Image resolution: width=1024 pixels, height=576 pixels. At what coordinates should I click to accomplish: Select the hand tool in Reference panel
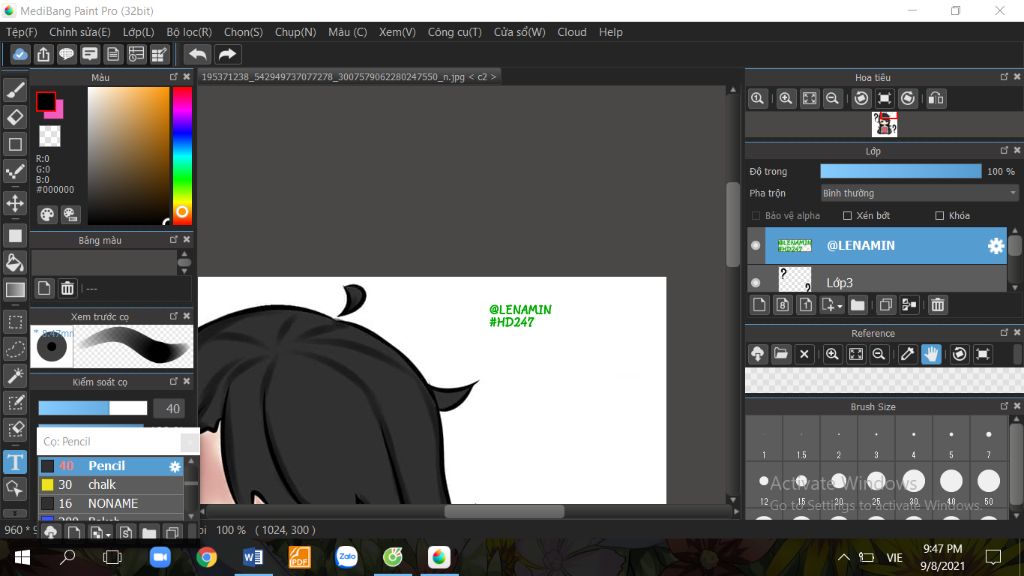coord(931,354)
